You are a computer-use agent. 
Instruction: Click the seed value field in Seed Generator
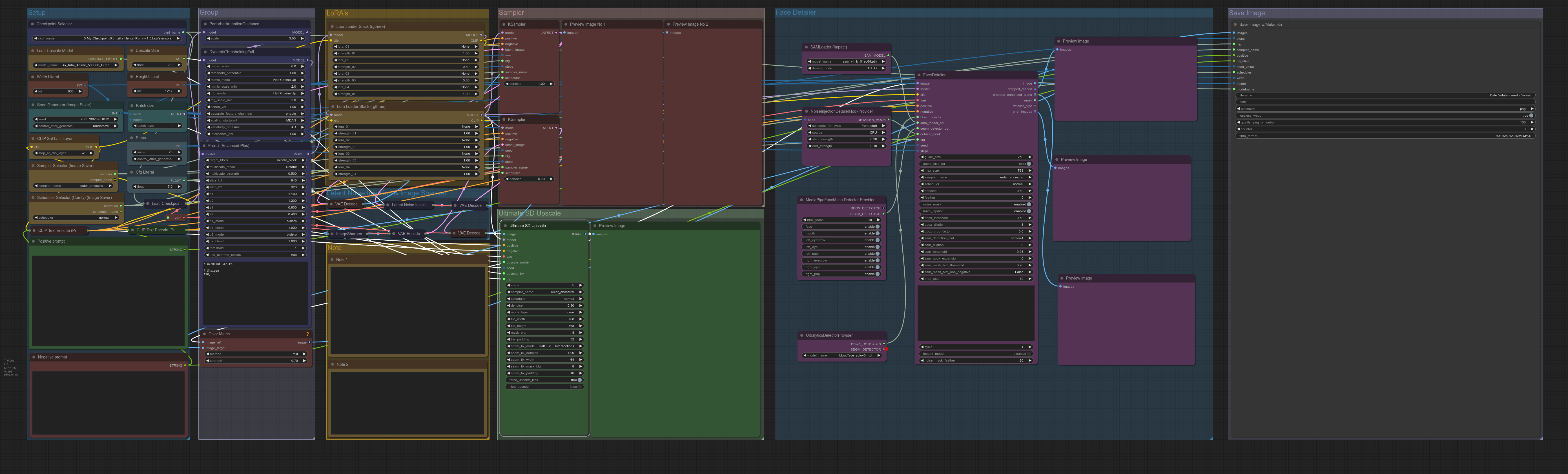pos(76,119)
